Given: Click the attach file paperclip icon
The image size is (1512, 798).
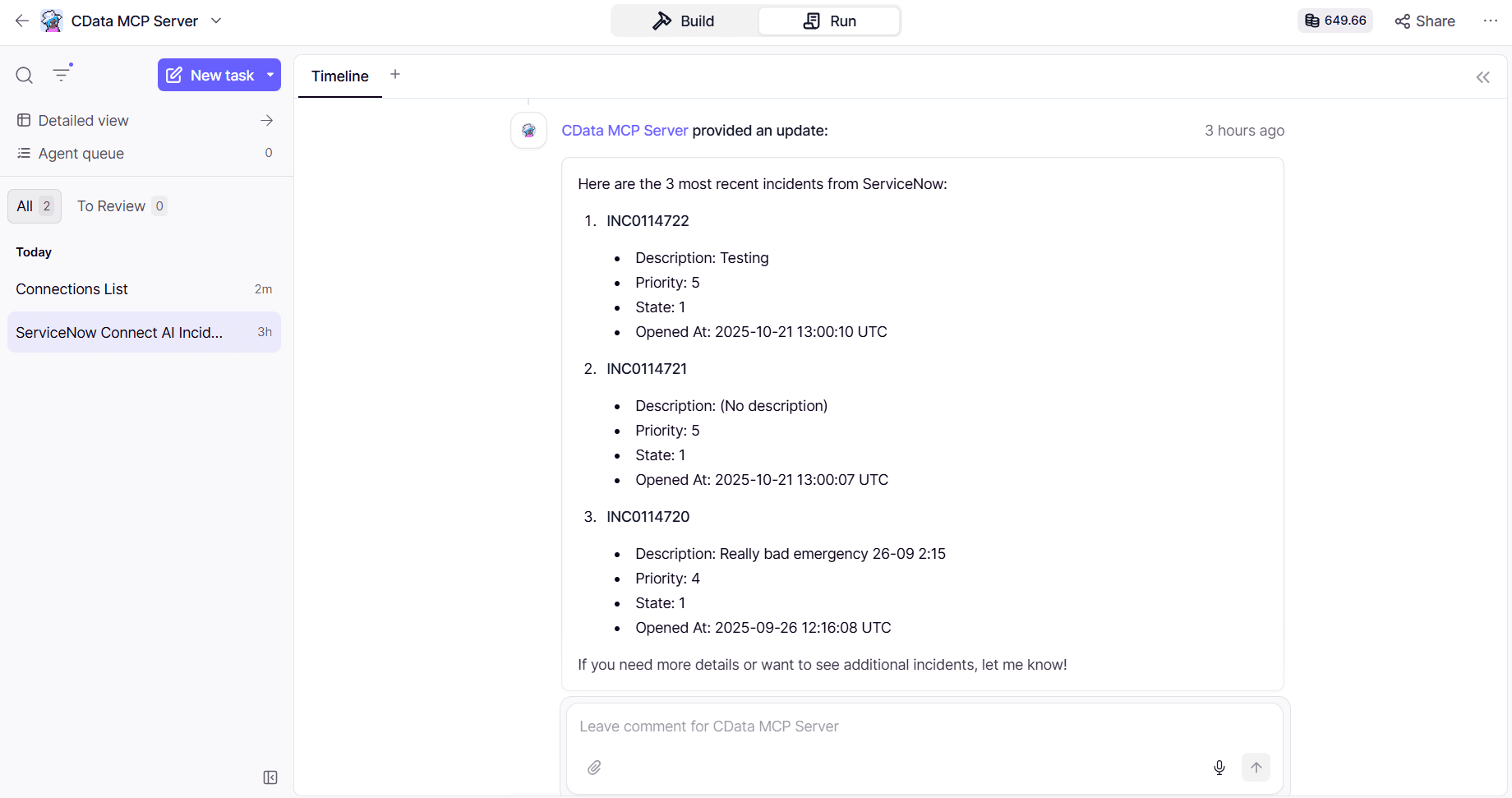Looking at the screenshot, I should tap(594, 768).
